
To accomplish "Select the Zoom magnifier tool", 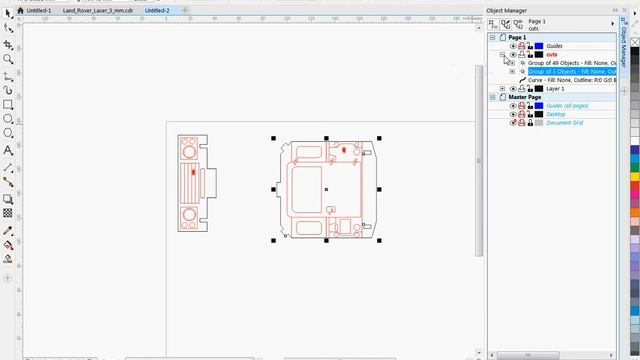I will [x=8, y=60].
